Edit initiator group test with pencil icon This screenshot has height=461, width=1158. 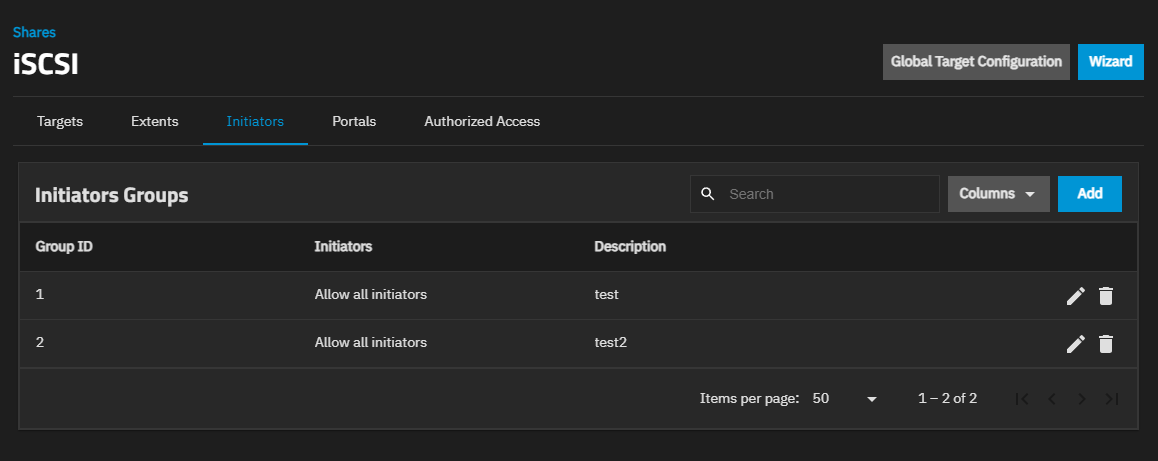pos(1075,296)
